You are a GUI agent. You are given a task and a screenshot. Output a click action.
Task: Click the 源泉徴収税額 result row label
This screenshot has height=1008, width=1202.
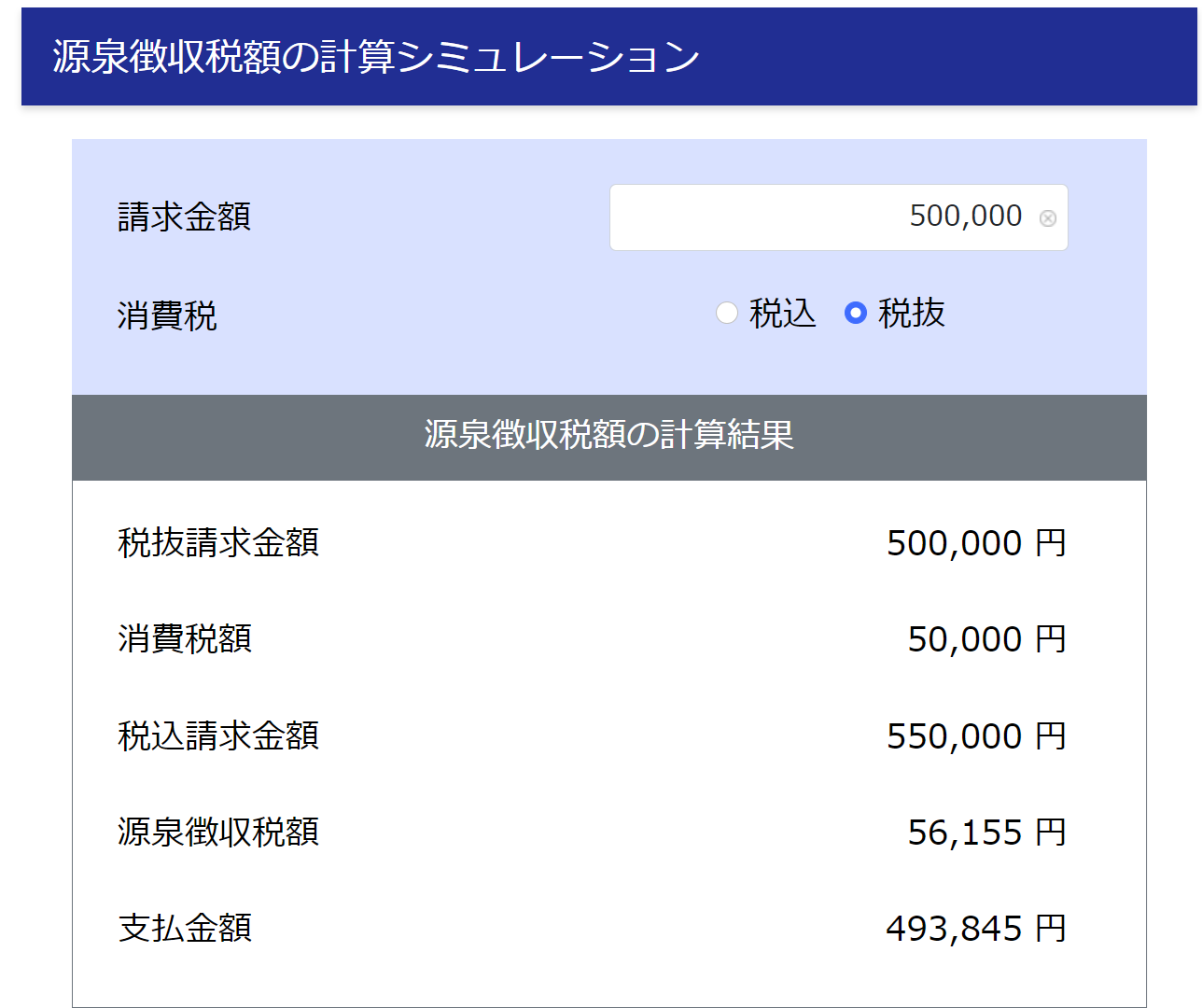[218, 832]
